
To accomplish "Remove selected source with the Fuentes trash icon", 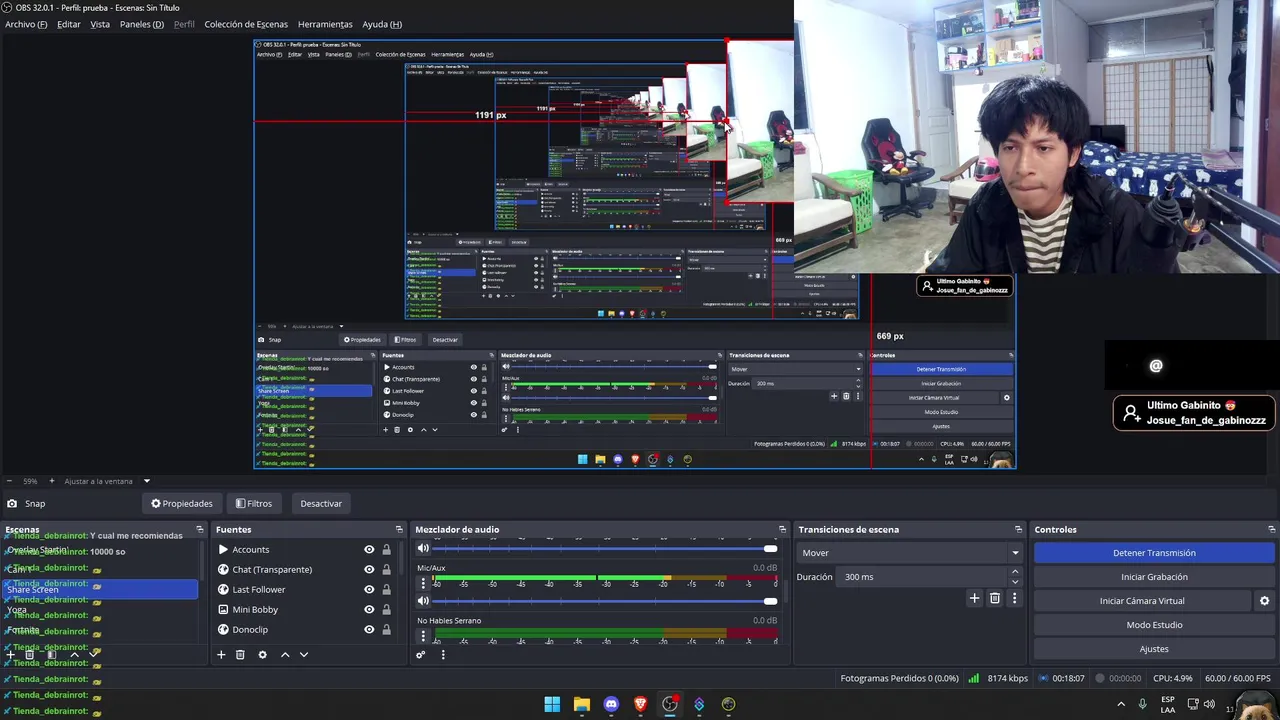I will [240, 655].
